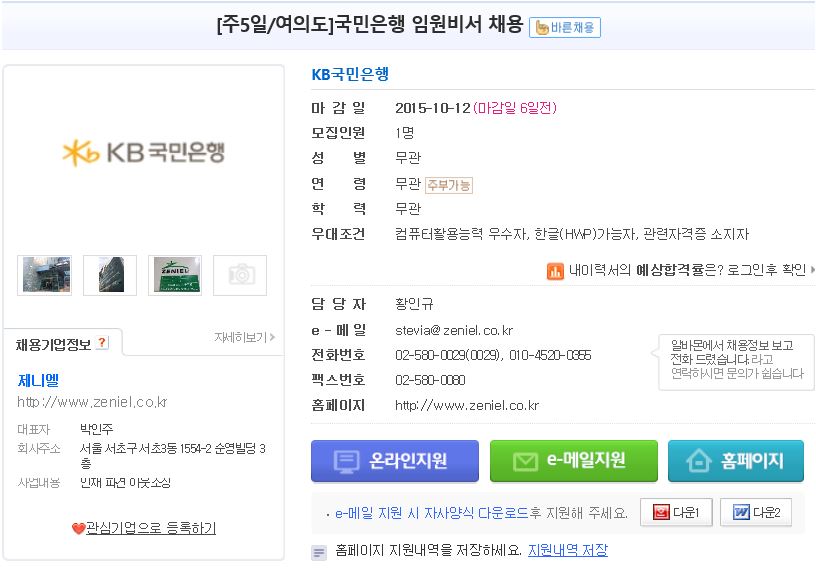View the green ZENIEL sign thumbnail
816x578 pixels.
[175, 275]
